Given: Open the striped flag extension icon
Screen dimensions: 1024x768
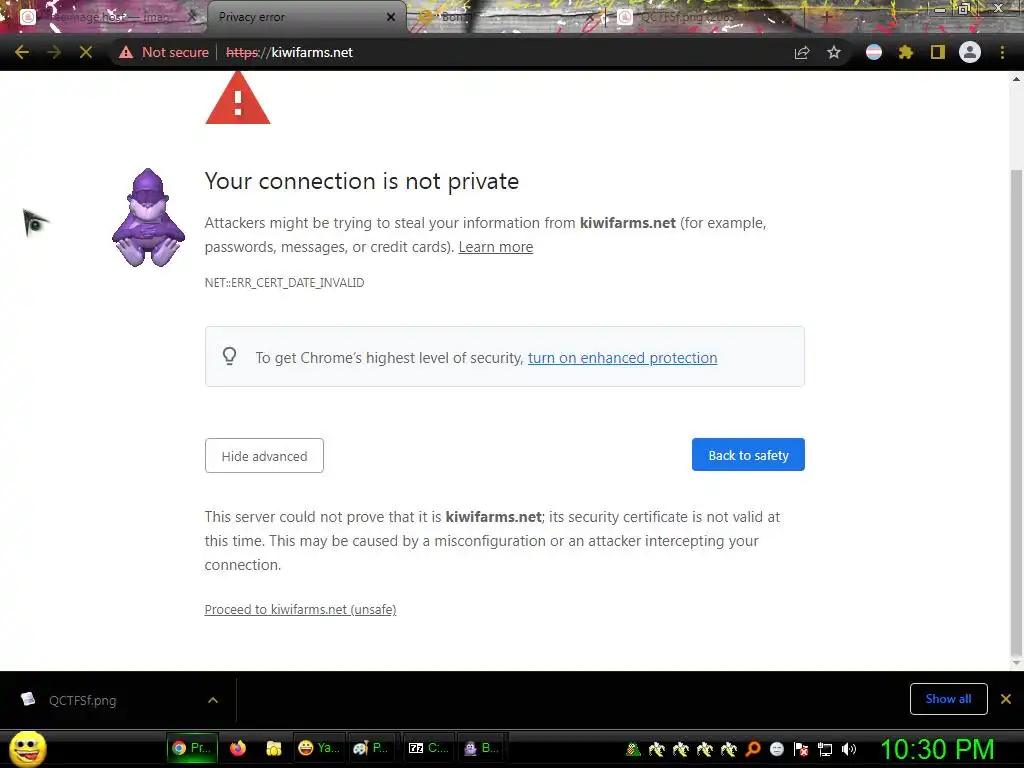Looking at the screenshot, I should 874,52.
